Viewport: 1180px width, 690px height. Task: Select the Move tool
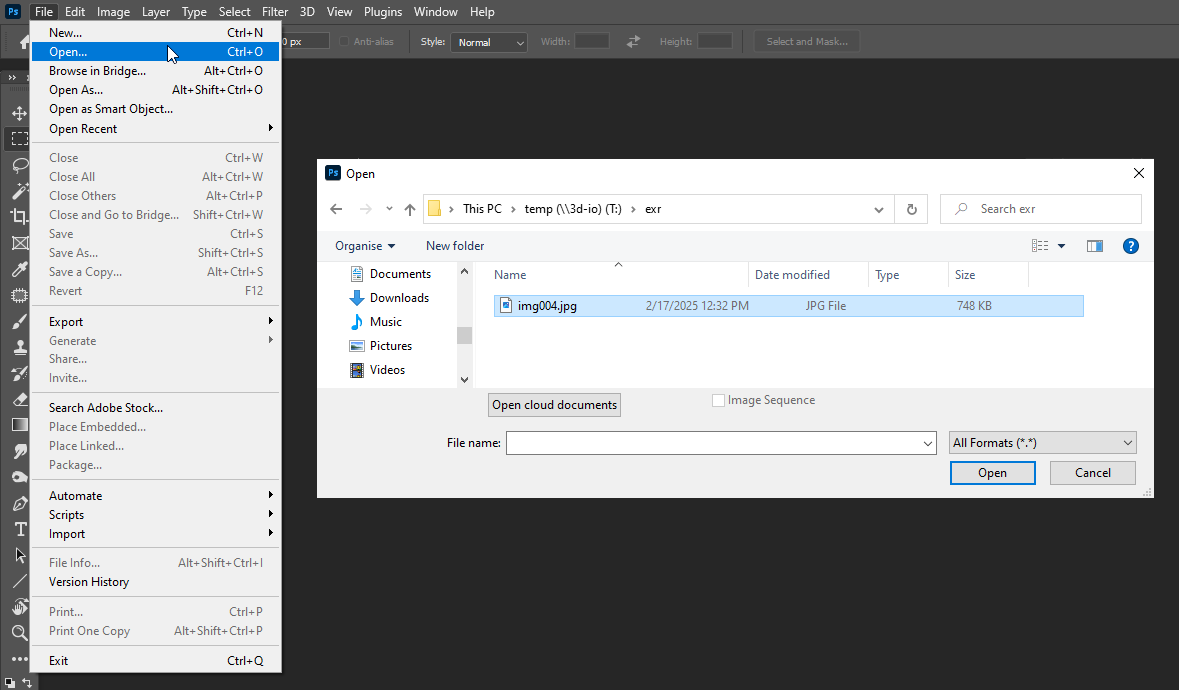(x=20, y=114)
